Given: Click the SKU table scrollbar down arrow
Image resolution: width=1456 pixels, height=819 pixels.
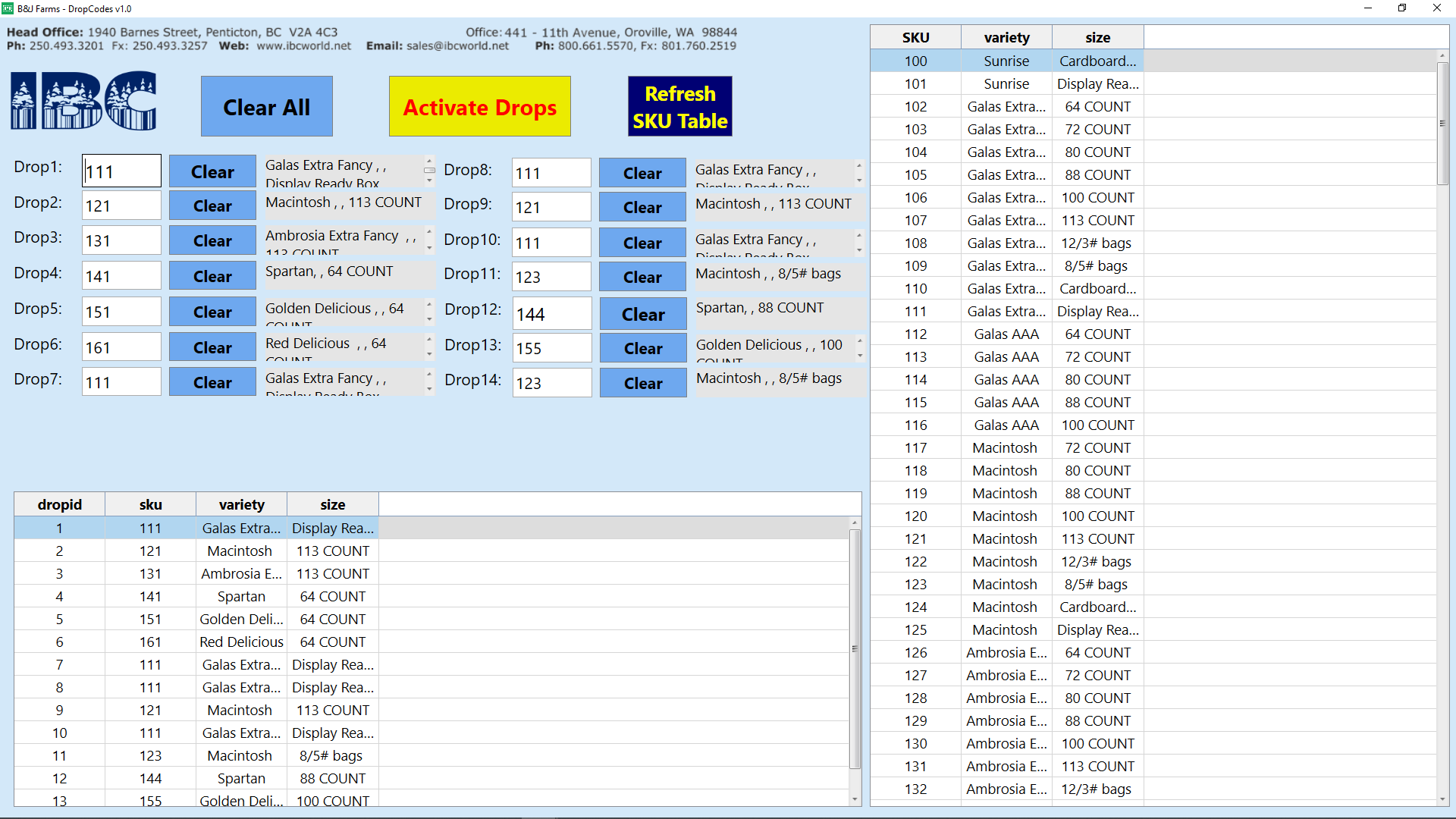Looking at the screenshot, I should point(1442,800).
